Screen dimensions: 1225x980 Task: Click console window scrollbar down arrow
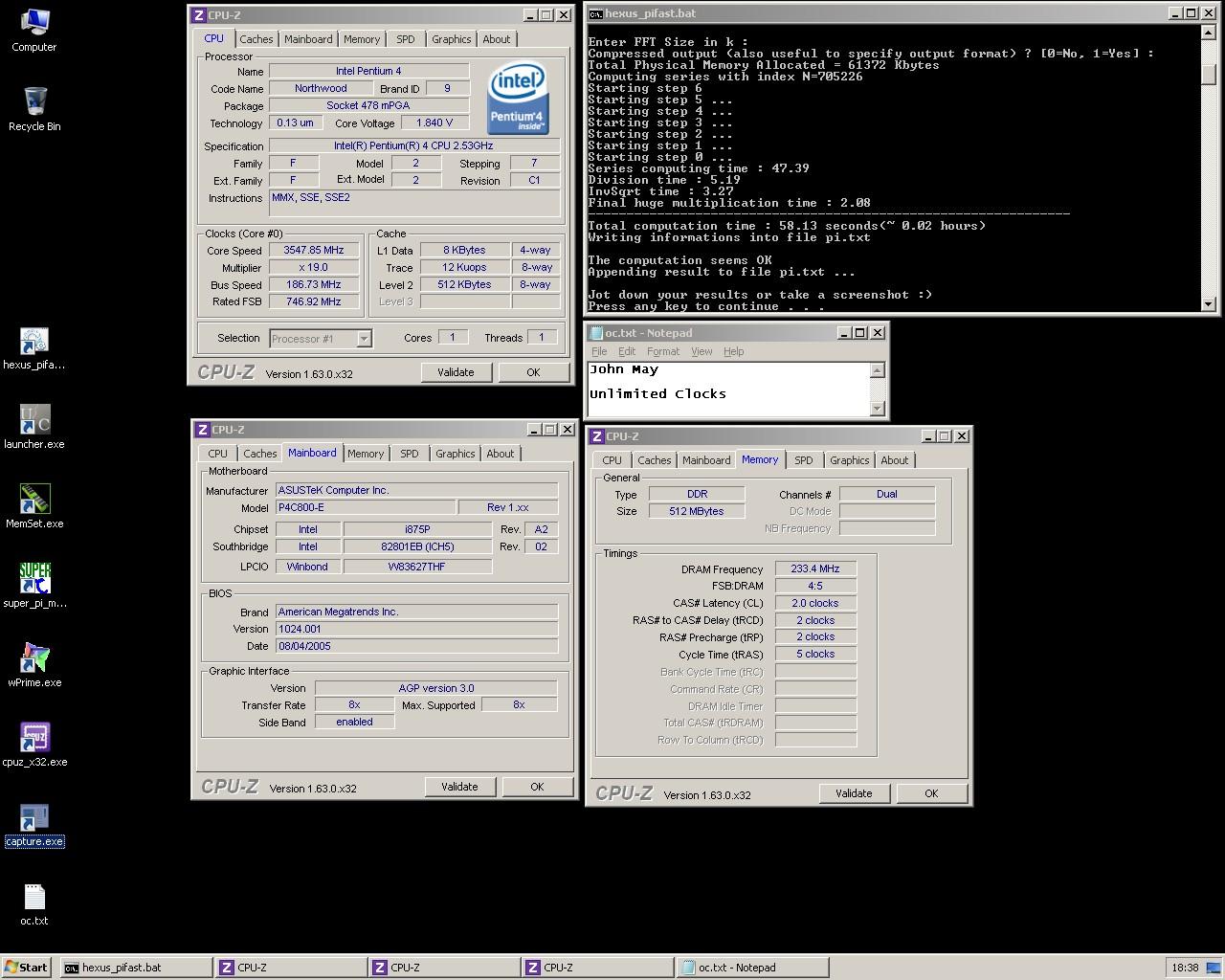point(1208,303)
